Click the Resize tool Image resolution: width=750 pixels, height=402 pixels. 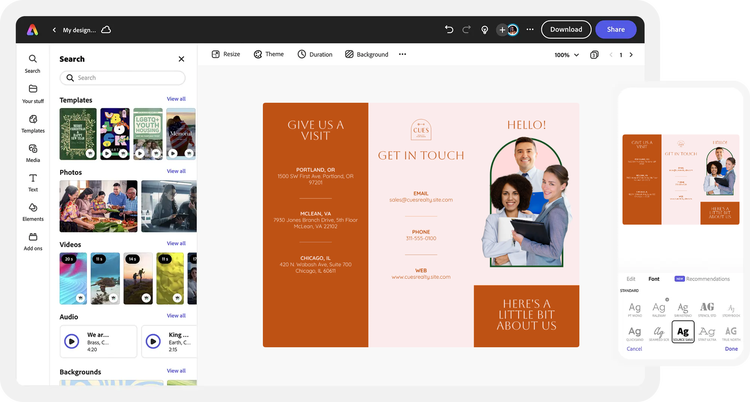(x=226, y=54)
